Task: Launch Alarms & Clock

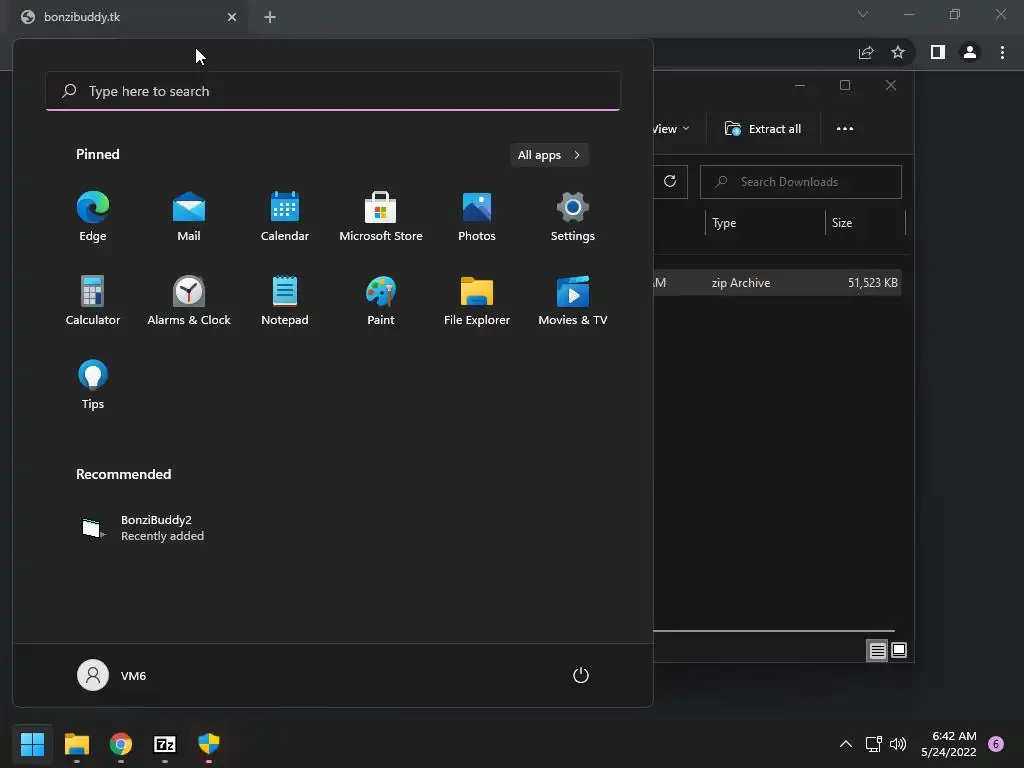Action: point(189,300)
